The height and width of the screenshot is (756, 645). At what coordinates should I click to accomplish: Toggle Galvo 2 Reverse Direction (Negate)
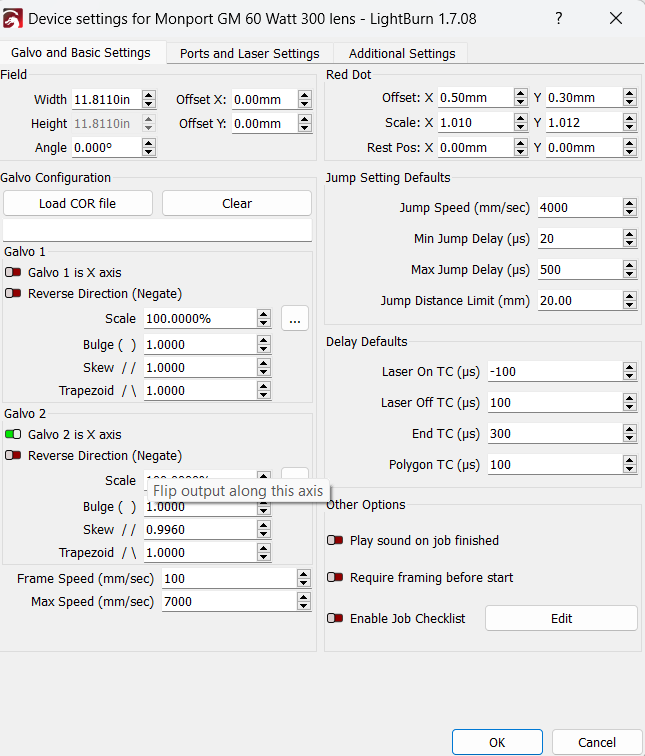(13, 456)
